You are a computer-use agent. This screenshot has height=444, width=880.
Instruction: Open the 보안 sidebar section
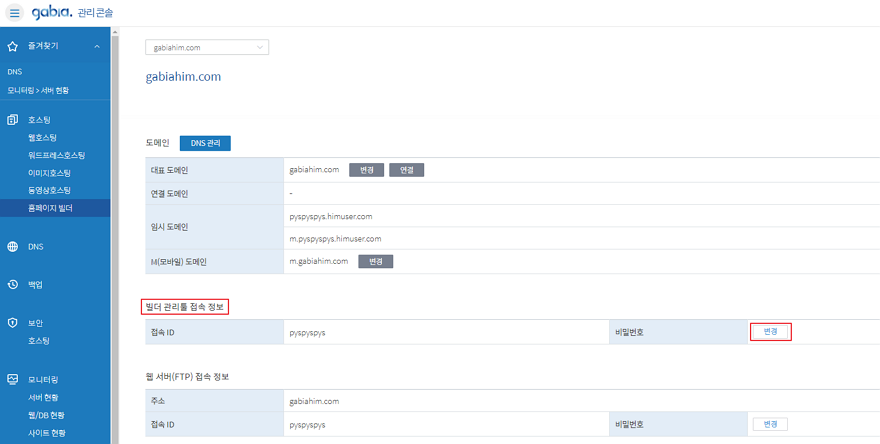point(35,323)
